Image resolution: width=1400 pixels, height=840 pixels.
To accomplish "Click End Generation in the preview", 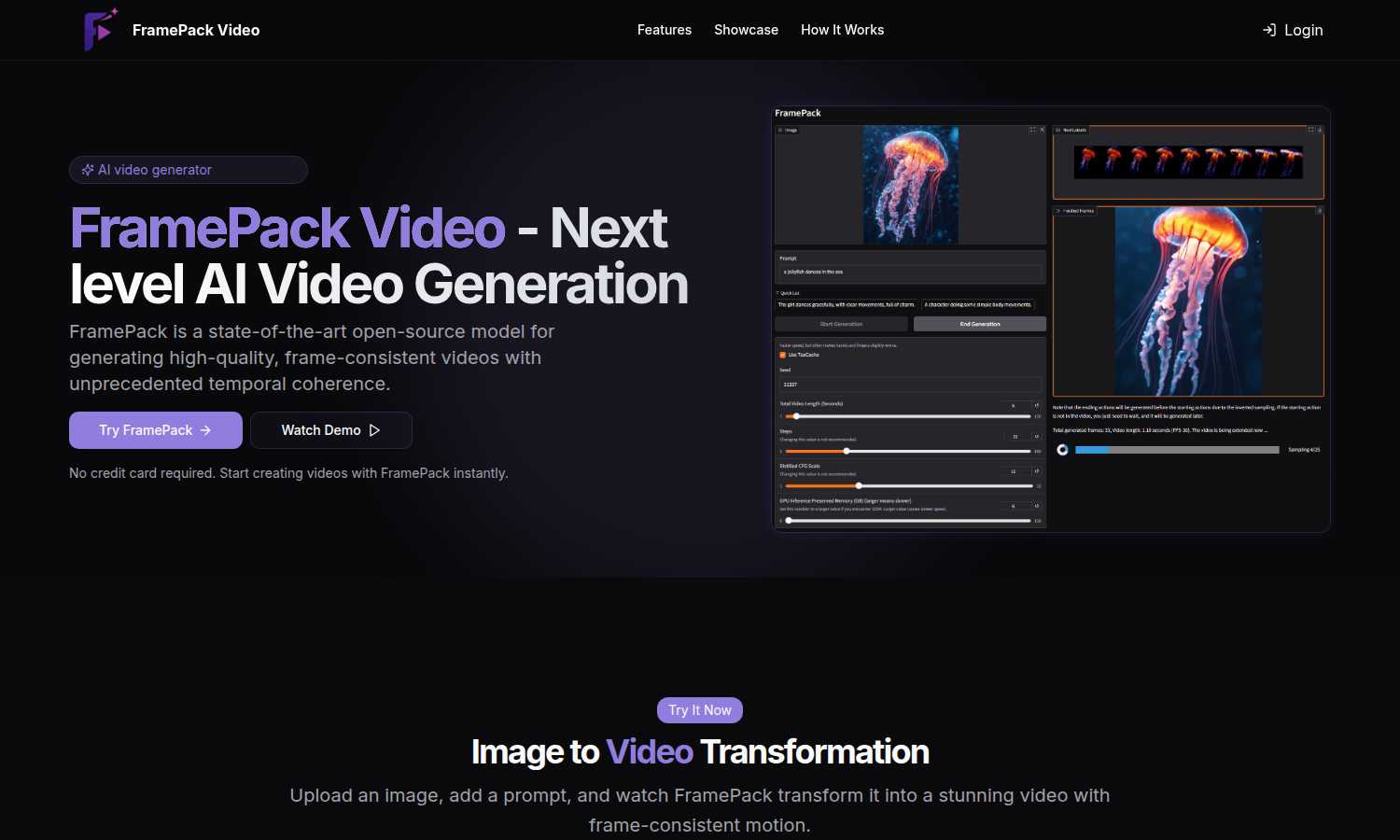I will (980, 324).
